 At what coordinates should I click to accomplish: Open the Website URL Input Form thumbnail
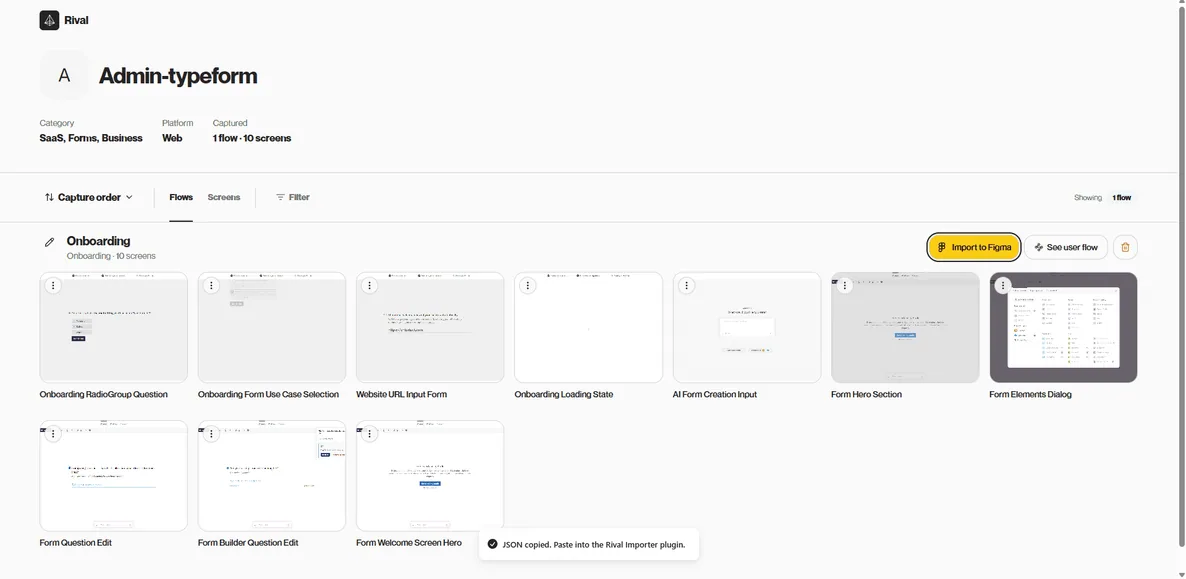(x=430, y=327)
